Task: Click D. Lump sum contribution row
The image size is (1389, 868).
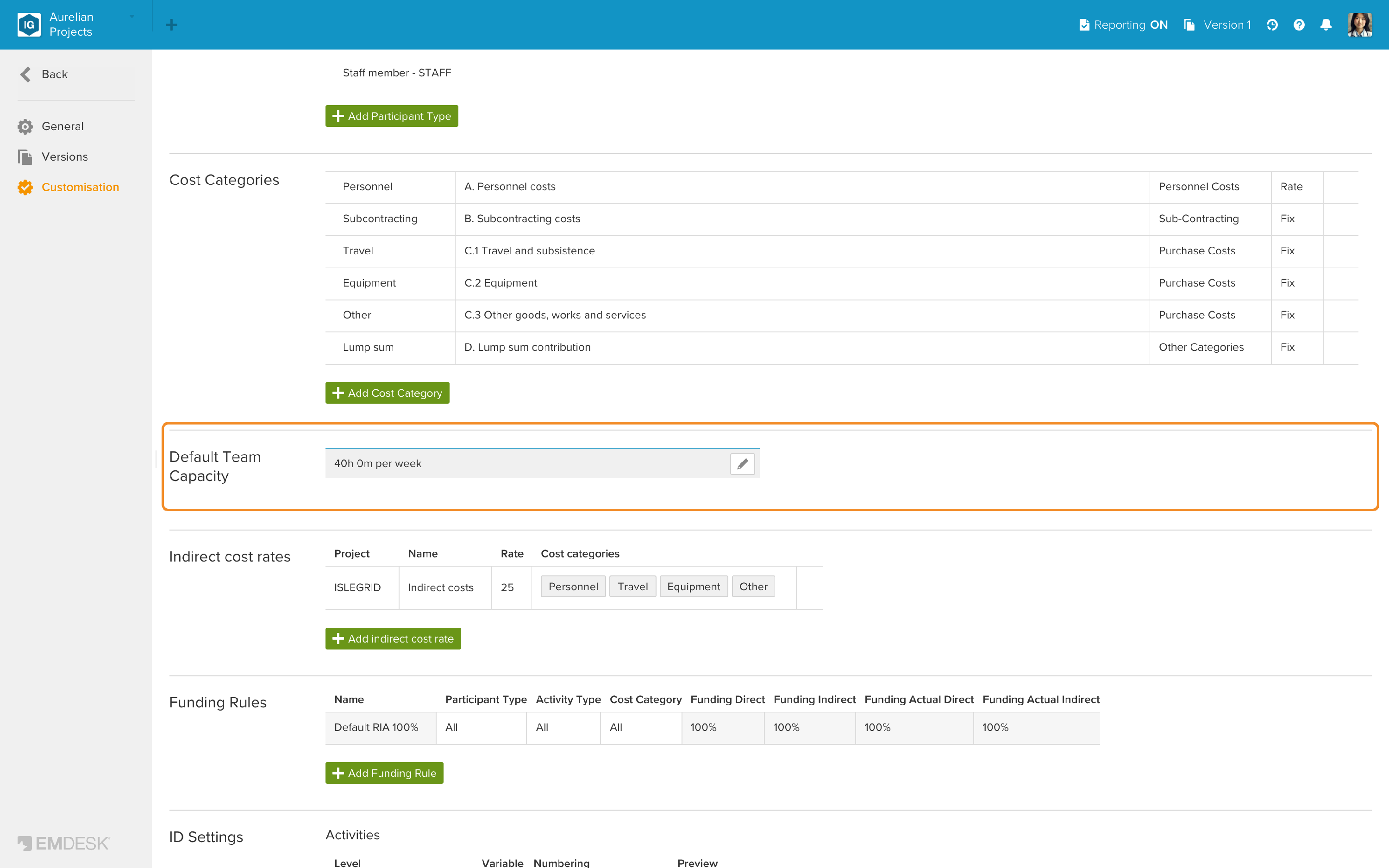Action: (841, 347)
